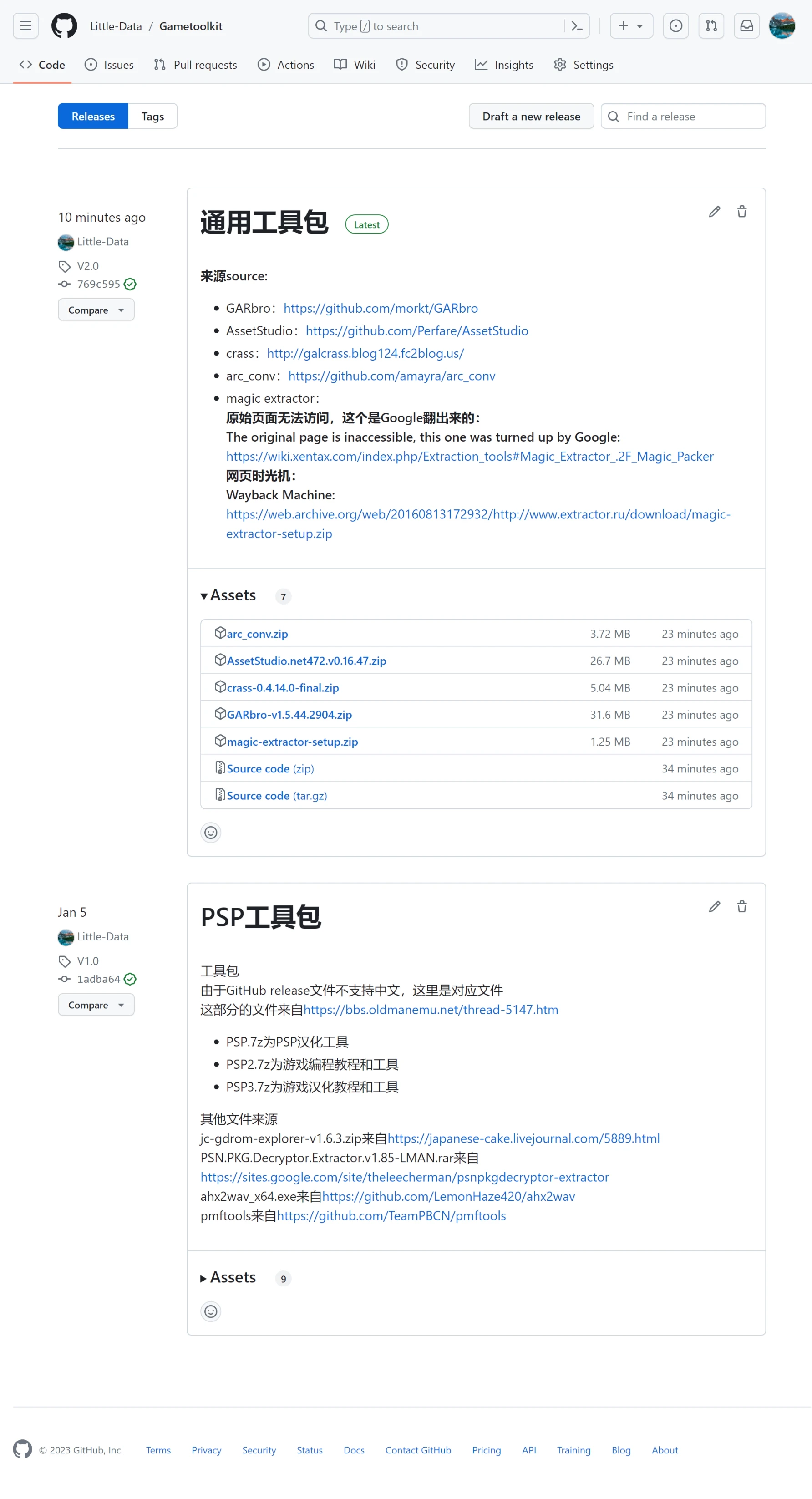Screen dimensions: 812x1499
Task: Add reaction emoji to PSP工具包 release
Action: (211, 1311)
